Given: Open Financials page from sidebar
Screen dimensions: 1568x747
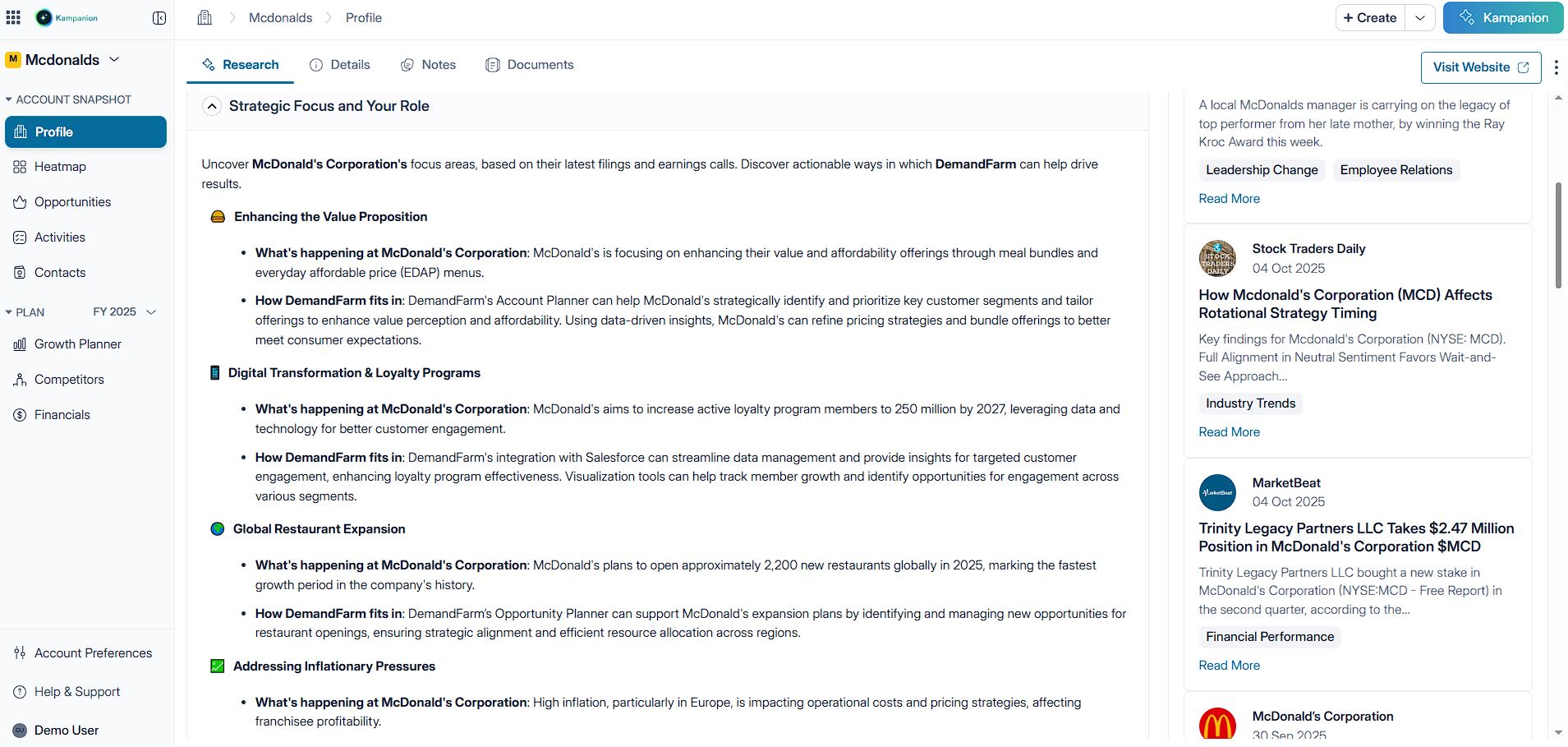Looking at the screenshot, I should (x=62, y=415).
